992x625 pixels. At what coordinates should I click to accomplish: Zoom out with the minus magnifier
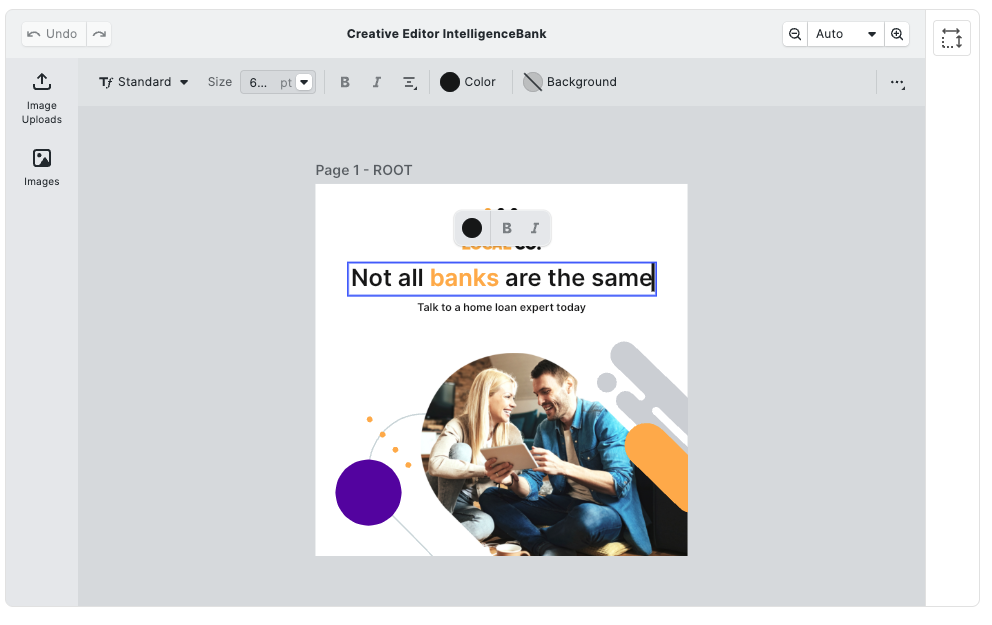point(795,34)
